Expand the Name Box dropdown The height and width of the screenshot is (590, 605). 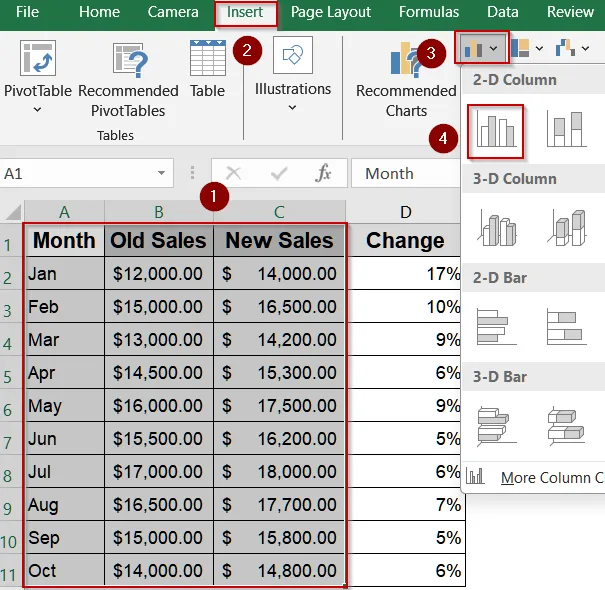pos(161,173)
